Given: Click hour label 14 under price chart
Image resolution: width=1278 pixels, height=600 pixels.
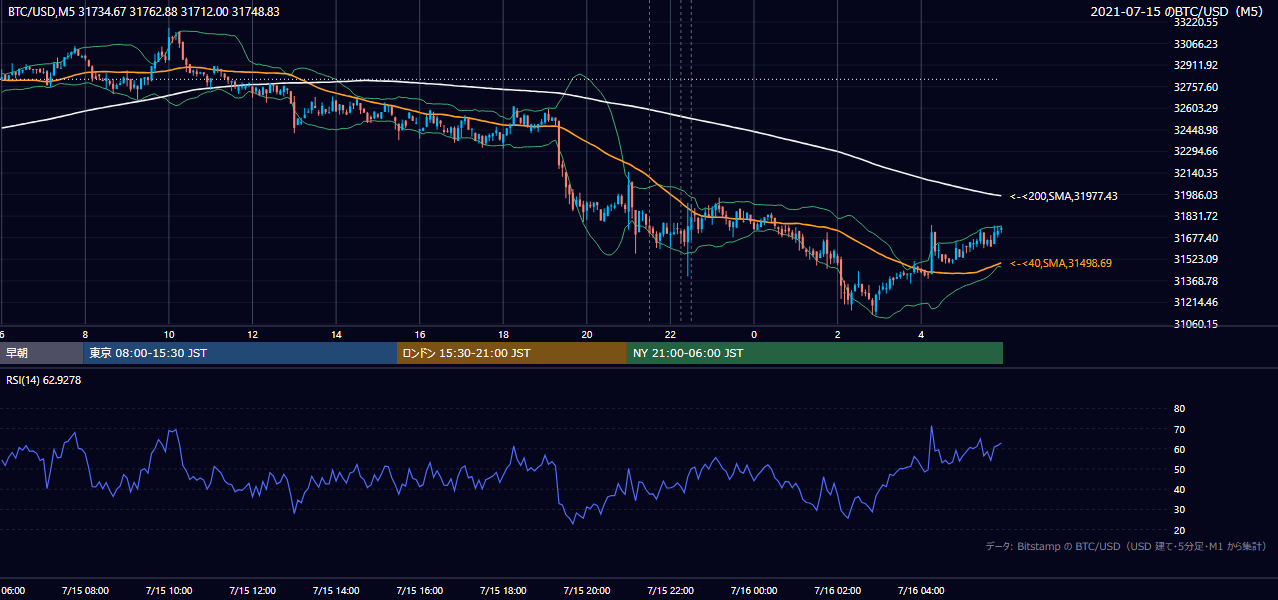Looking at the screenshot, I should (336, 334).
